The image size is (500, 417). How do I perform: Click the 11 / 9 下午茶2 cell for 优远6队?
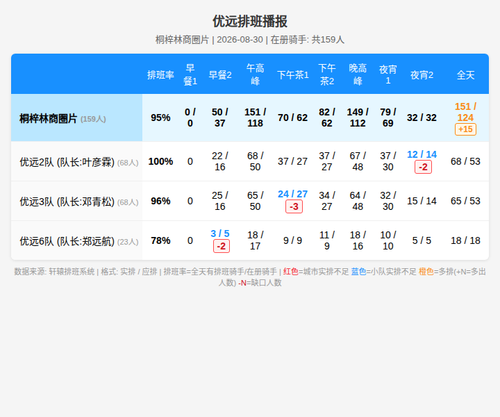[x=327, y=241]
